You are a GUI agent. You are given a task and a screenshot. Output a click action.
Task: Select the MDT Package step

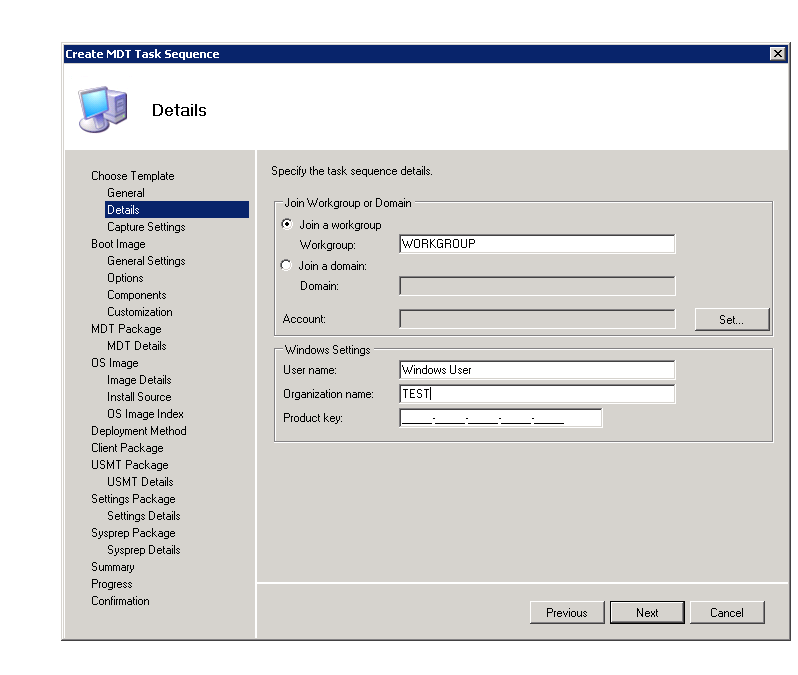(x=126, y=329)
